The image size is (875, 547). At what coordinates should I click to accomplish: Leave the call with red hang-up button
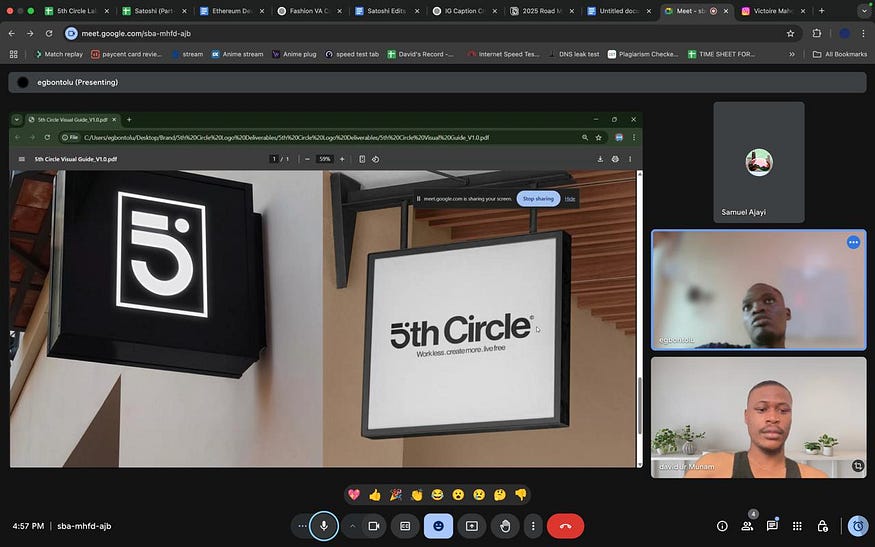(565, 526)
